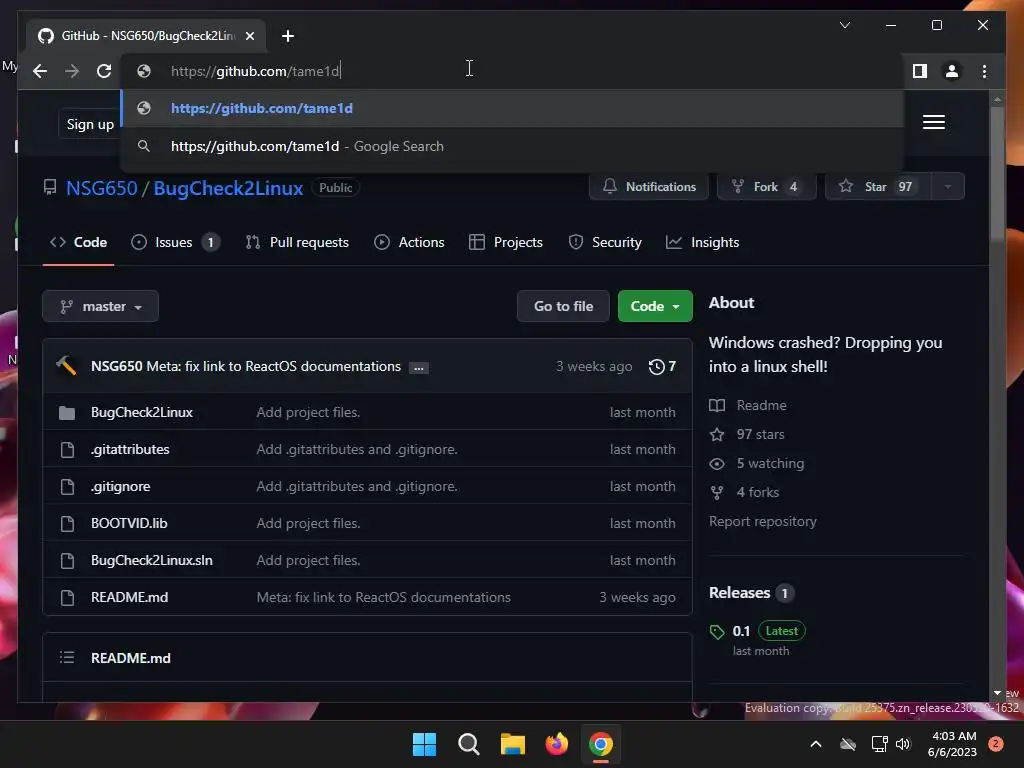The height and width of the screenshot is (768, 1024).
Task: Open the Actions tab
Action: coord(409,242)
